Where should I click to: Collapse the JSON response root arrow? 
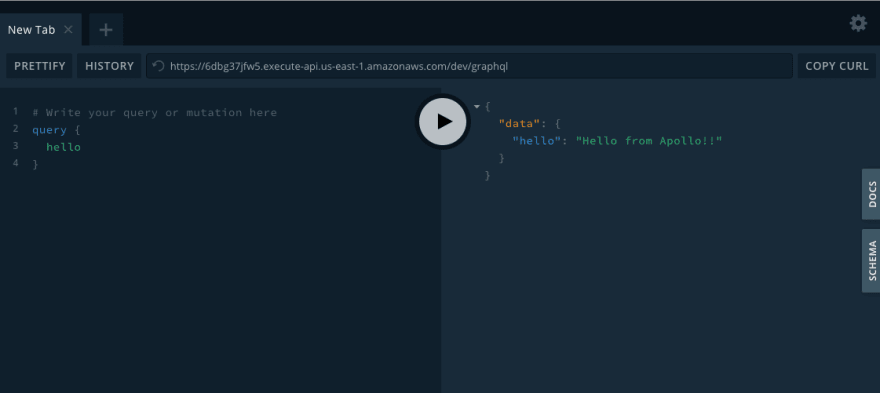click(477, 106)
